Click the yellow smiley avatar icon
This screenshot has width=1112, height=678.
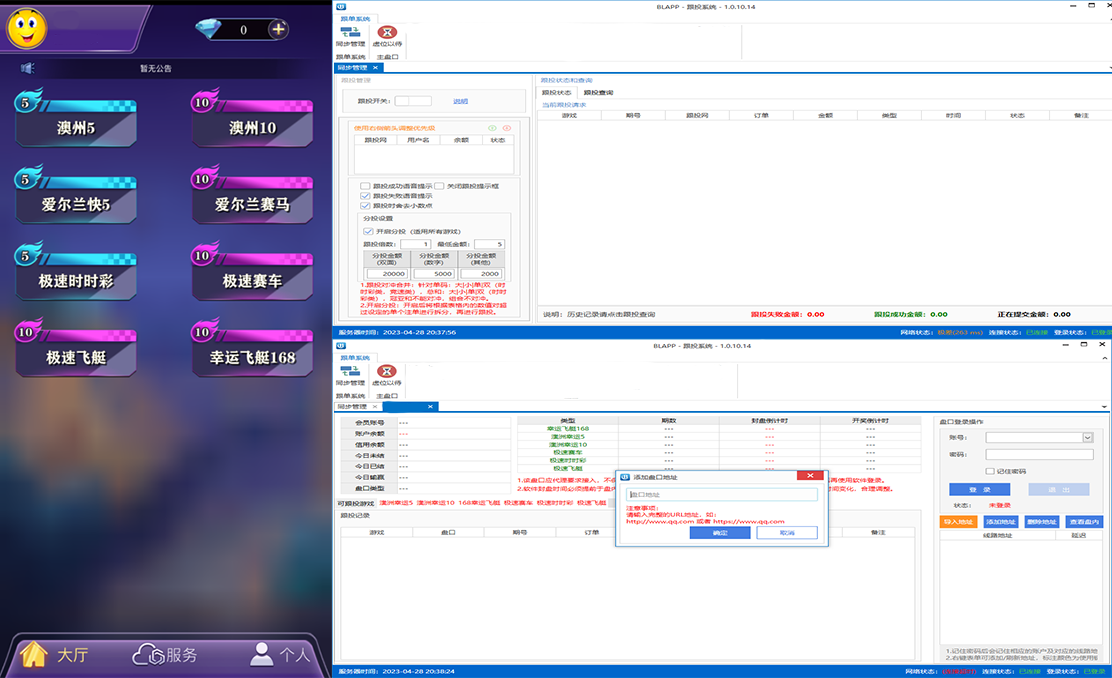tap(27, 27)
